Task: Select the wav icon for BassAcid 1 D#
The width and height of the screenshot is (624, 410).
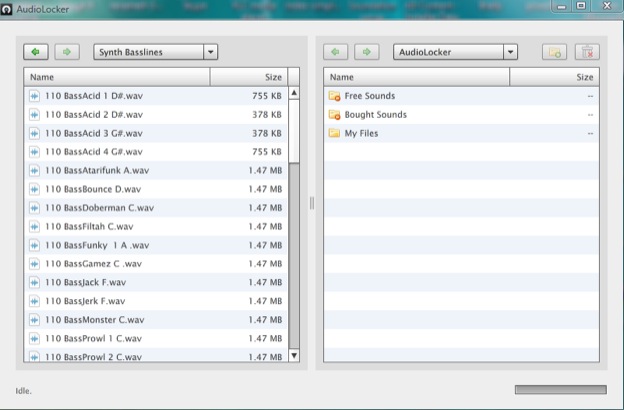Action: point(35,96)
